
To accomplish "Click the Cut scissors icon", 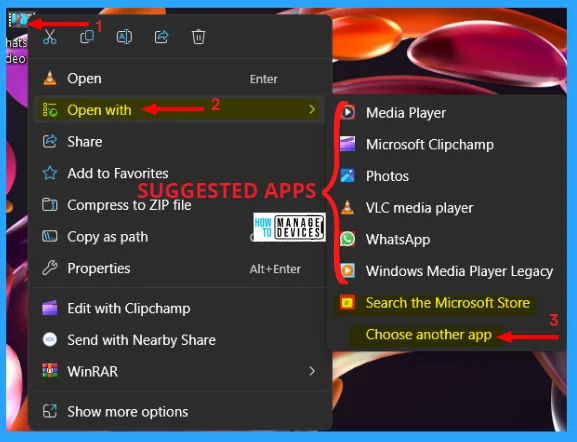I will [x=50, y=36].
